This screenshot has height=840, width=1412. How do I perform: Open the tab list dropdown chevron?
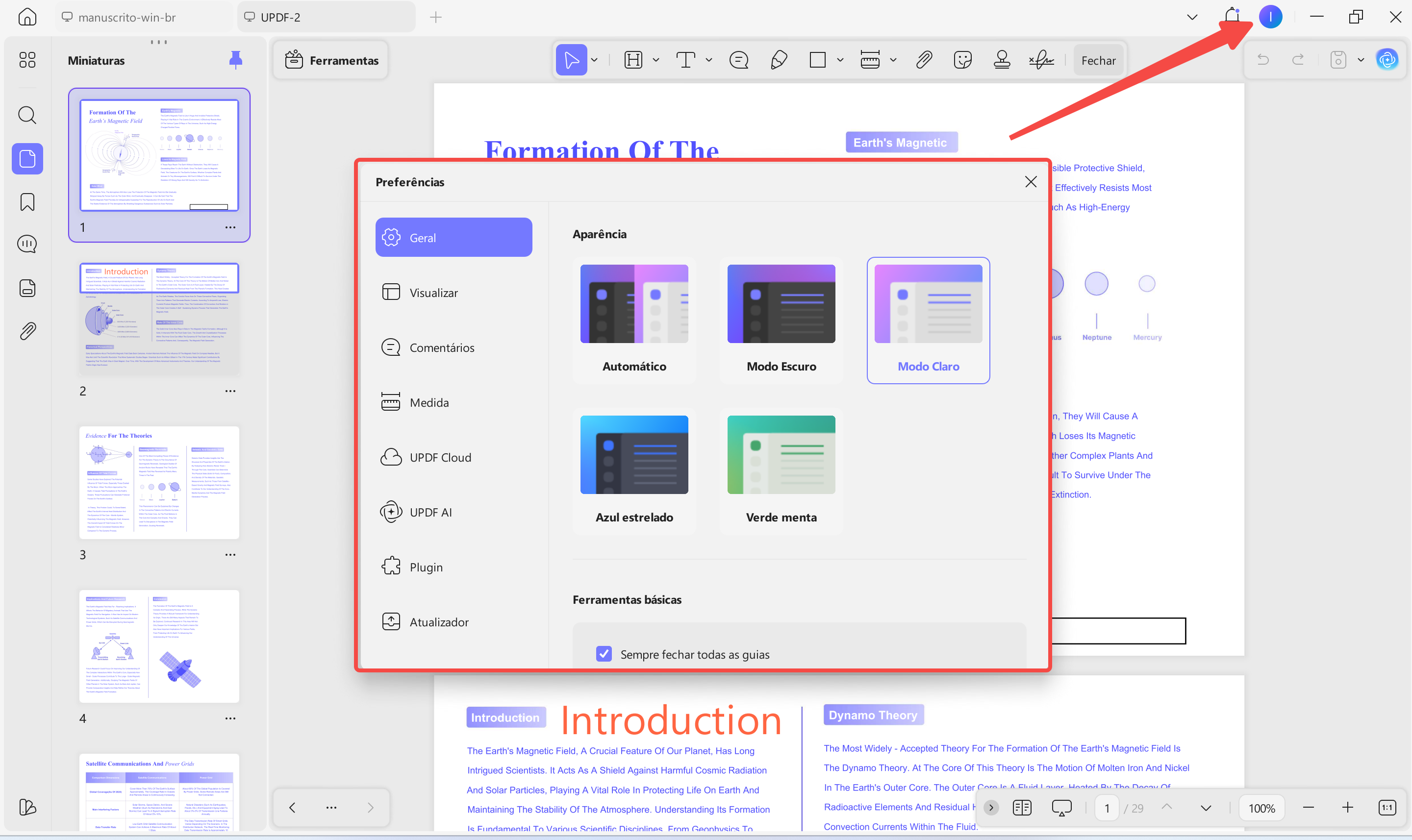pos(1192,17)
